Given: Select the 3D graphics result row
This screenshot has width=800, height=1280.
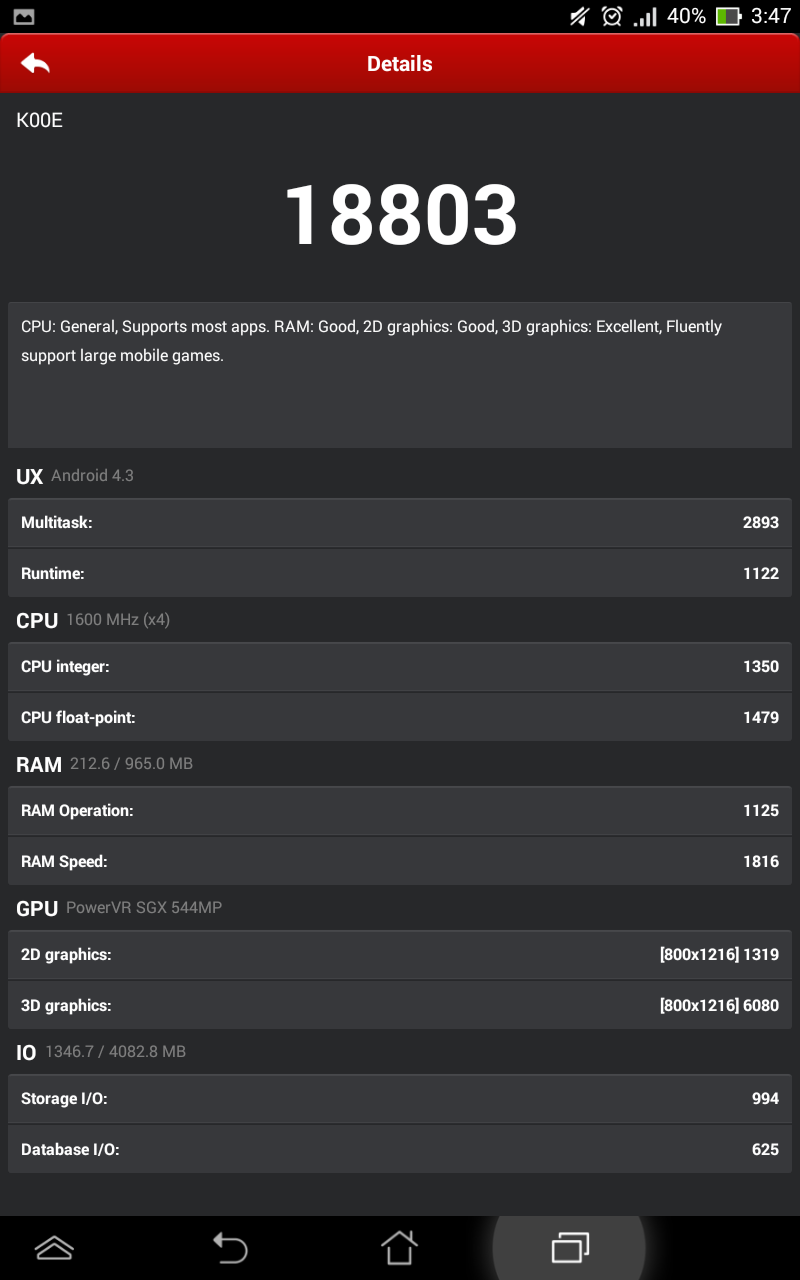Looking at the screenshot, I should coord(400,1006).
